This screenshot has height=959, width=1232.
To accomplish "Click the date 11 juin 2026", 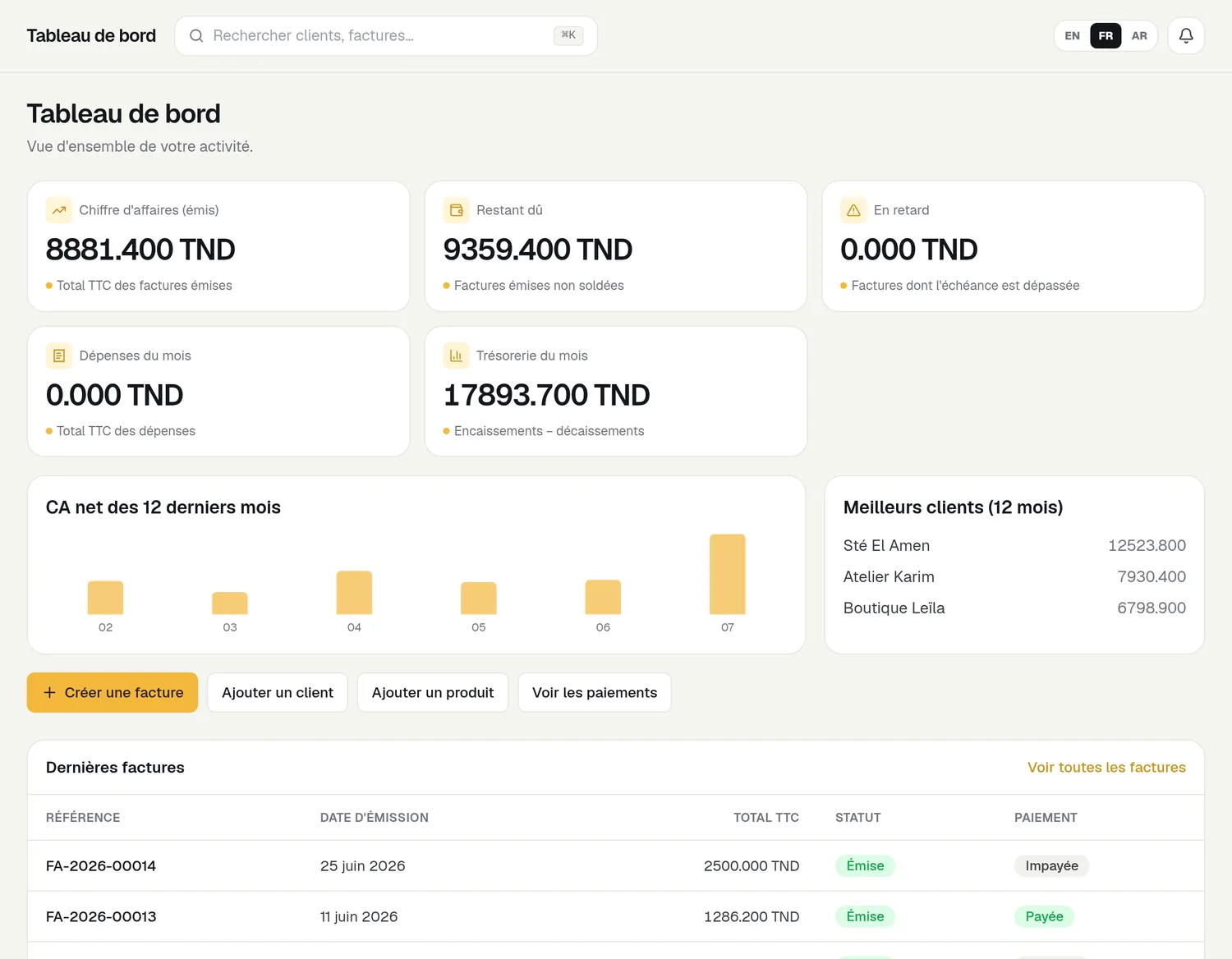I will pos(359,917).
